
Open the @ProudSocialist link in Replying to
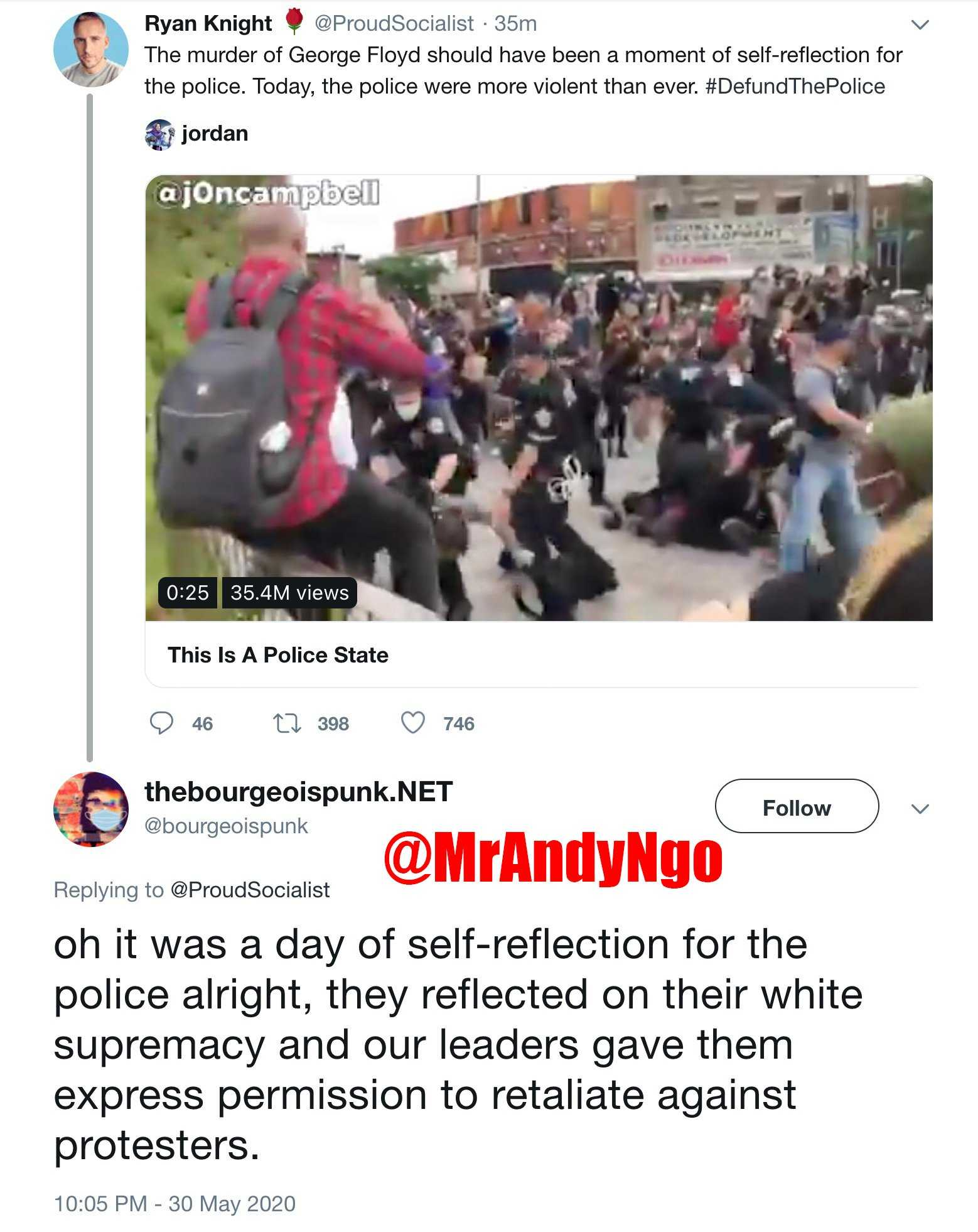click(x=250, y=890)
